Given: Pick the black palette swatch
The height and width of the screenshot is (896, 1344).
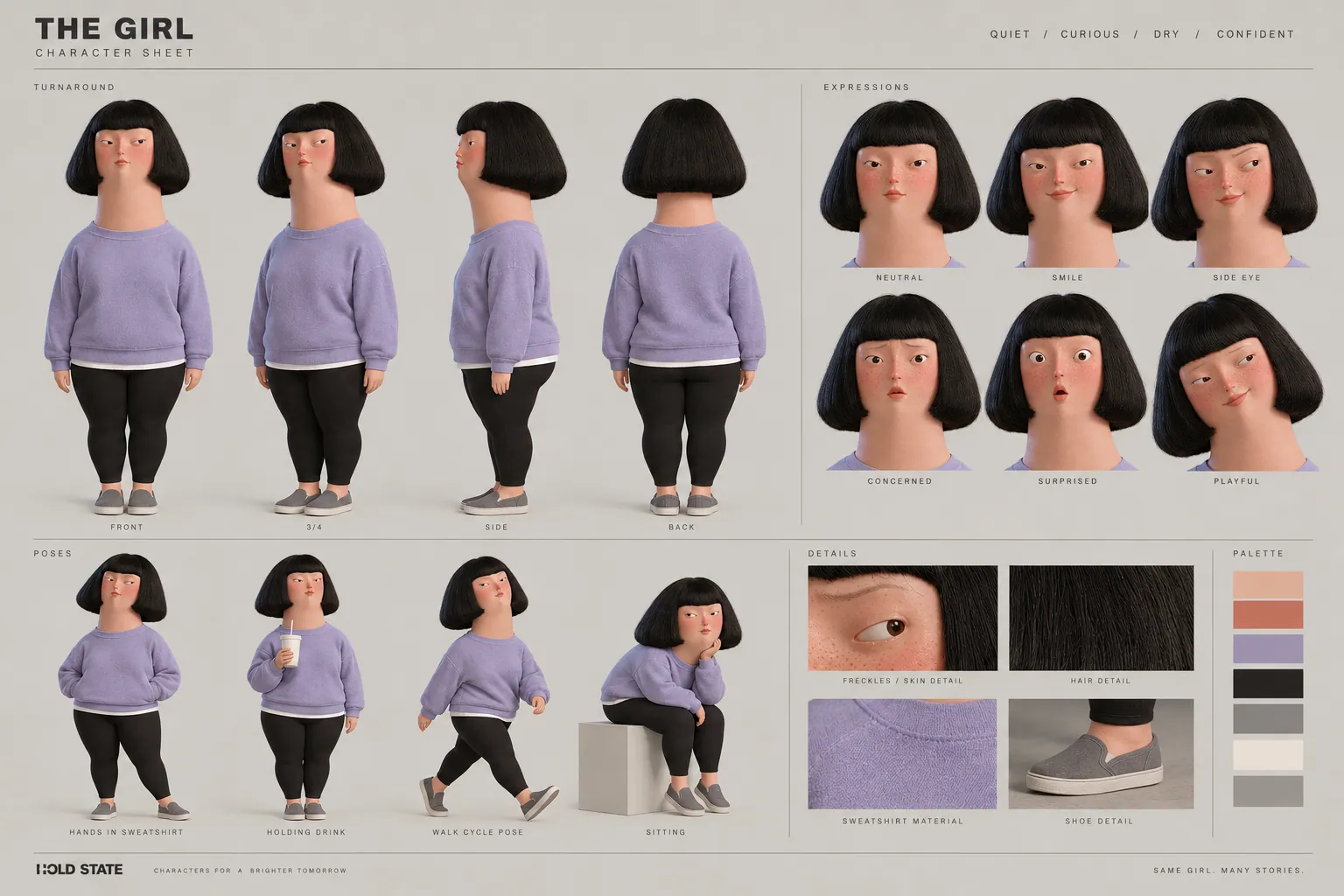Looking at the screenshot, I should (x=1268, y=683).
